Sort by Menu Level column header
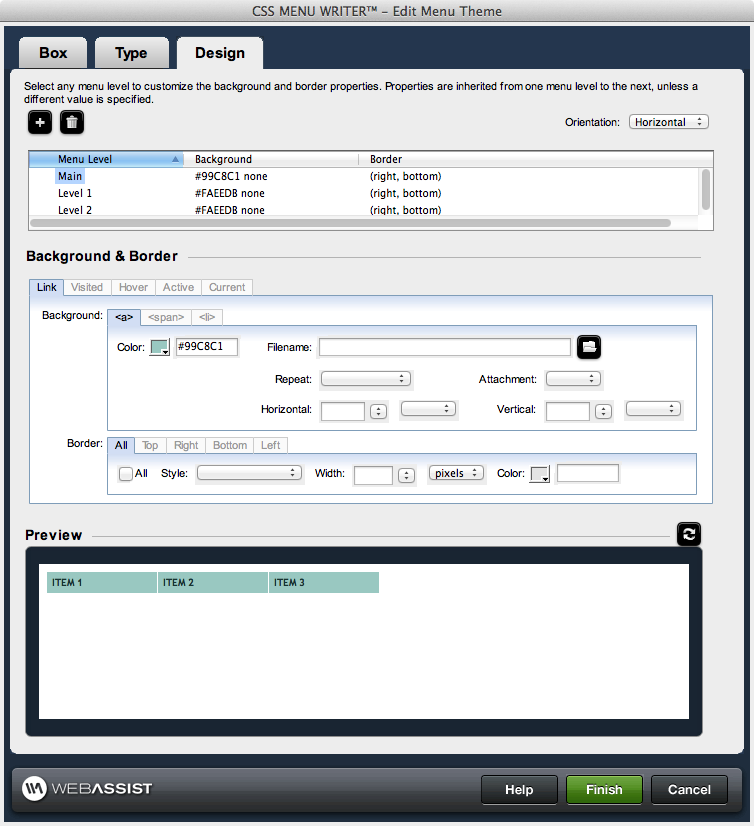754x826 pixels. click(x=106, y=159)
